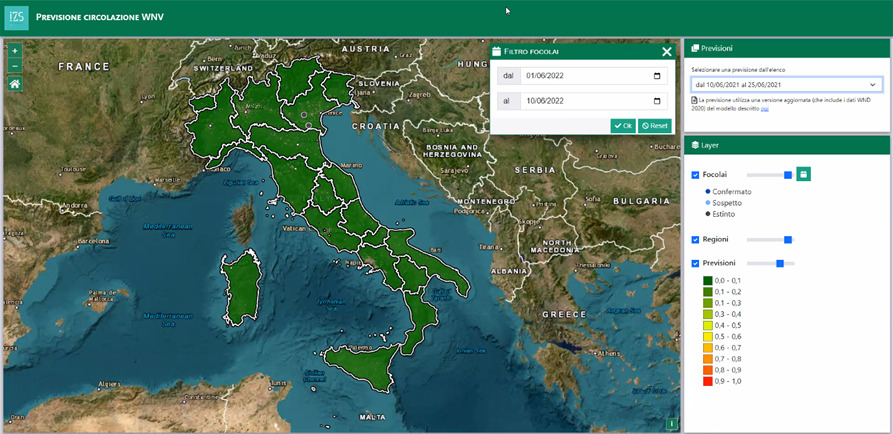Screen dimensions: 893x434
Task: Toggle the Regioni layer checkbox
Action: (x=696, y=240)
